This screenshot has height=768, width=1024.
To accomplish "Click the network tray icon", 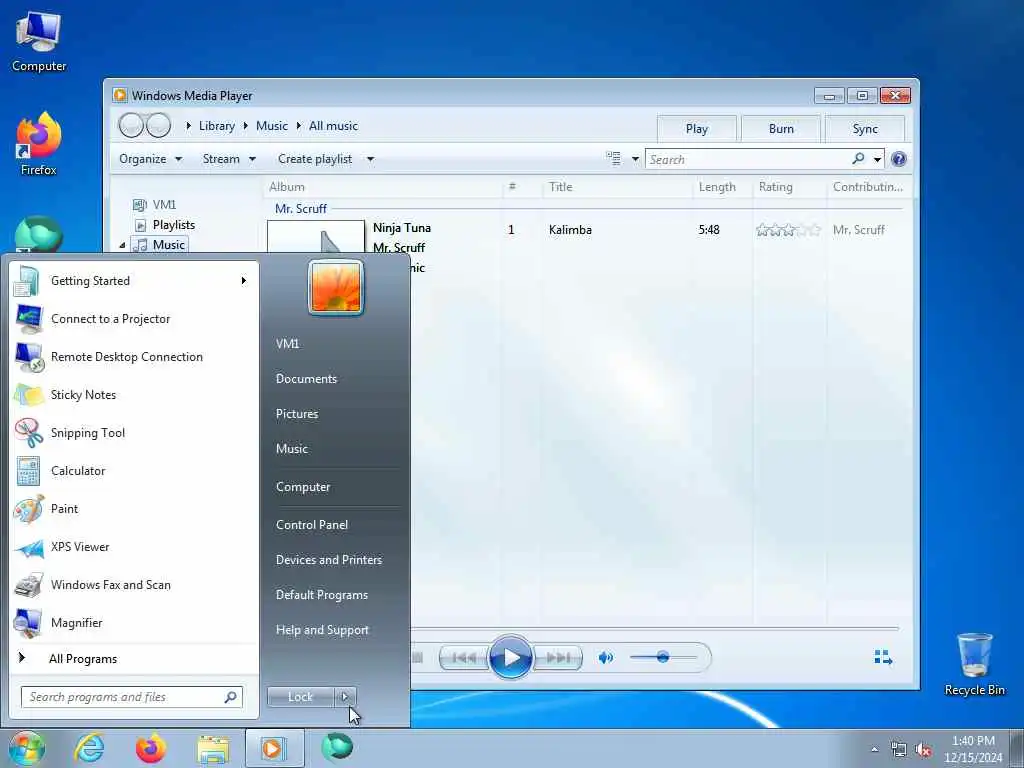I will [899, 749].
